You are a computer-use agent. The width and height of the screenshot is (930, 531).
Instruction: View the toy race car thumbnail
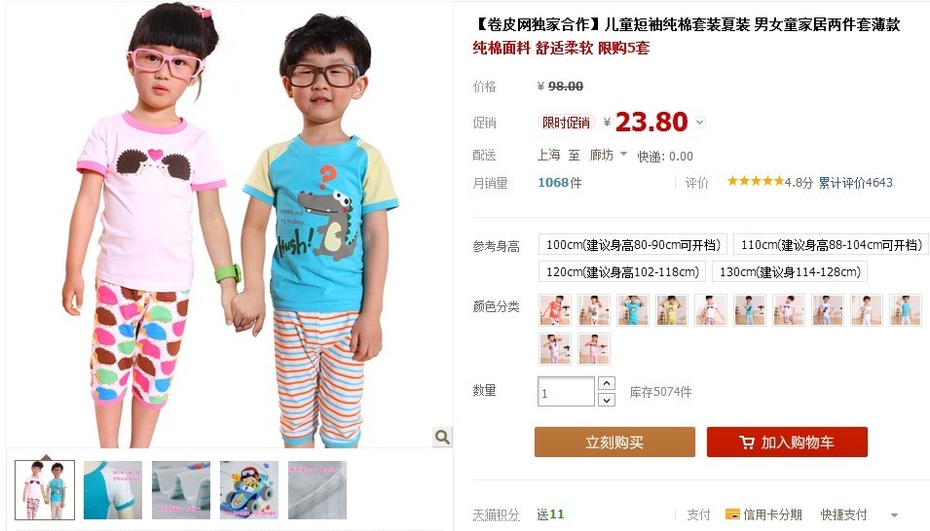point(249,490)
